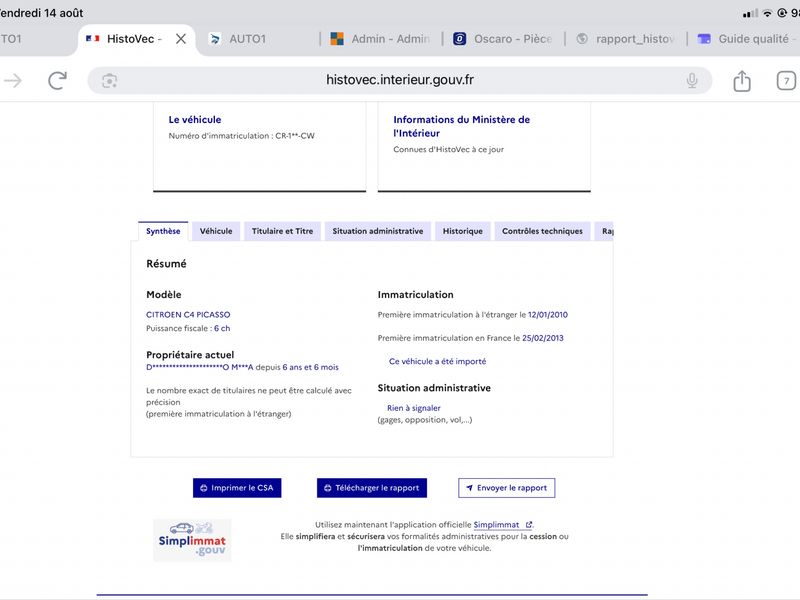This screenshot has height=600, width=800.
Task: Click the rotation lock icon in status bar
Action: [782, 13]
